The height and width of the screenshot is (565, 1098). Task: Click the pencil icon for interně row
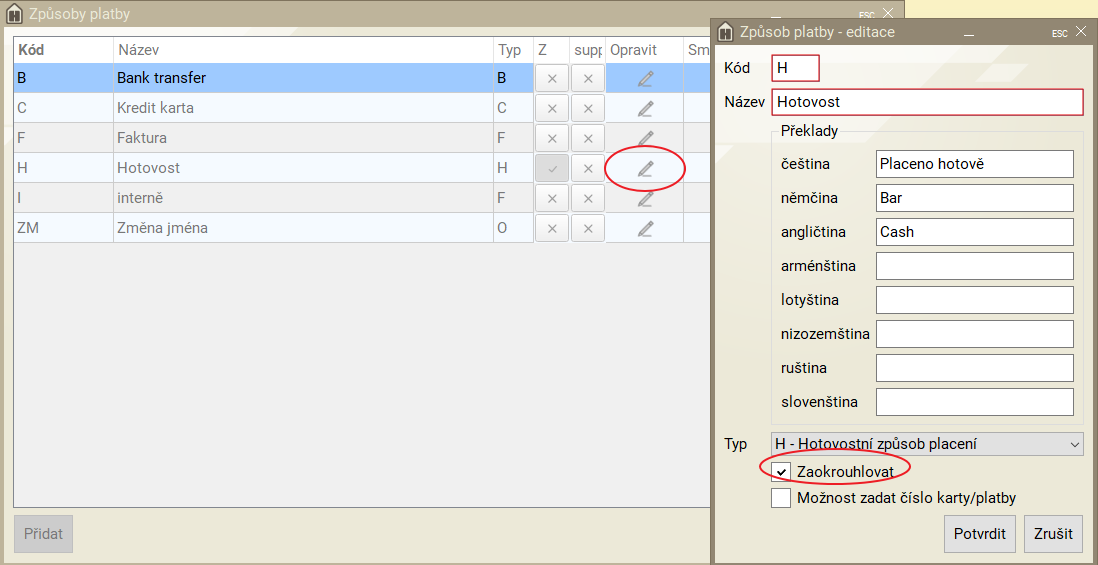645,198
